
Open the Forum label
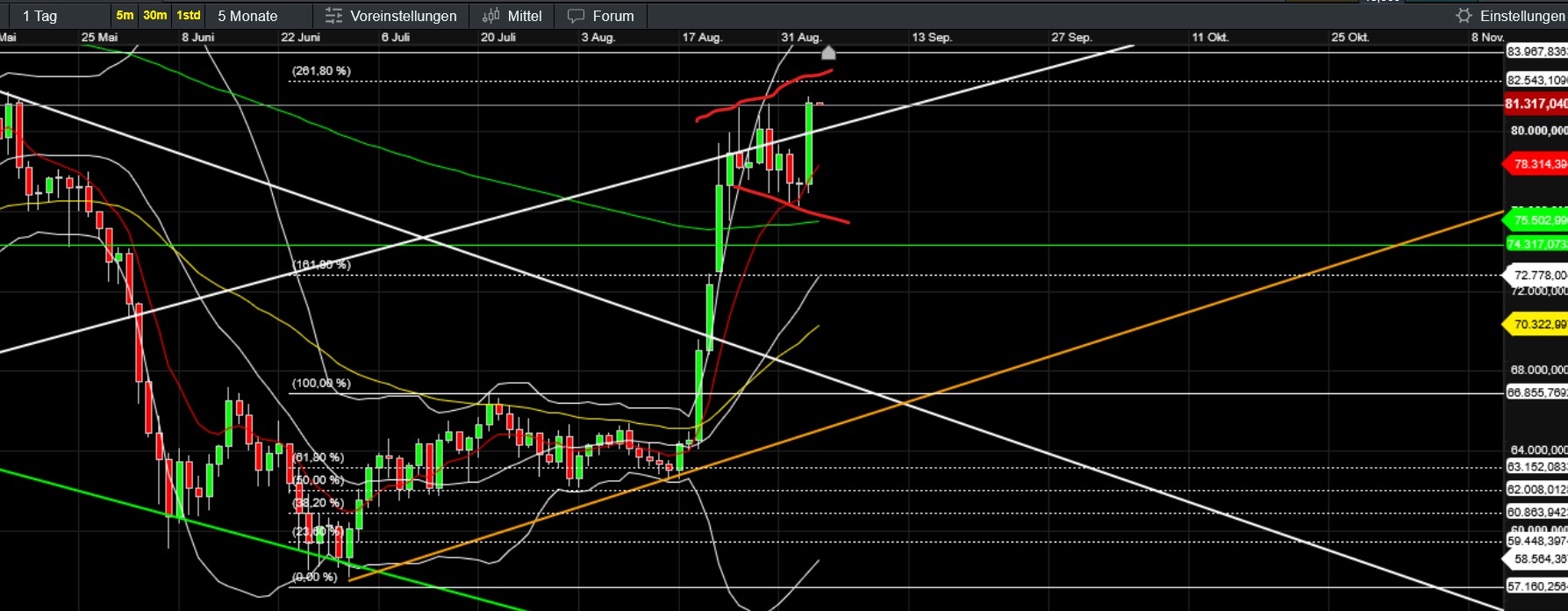613,16
